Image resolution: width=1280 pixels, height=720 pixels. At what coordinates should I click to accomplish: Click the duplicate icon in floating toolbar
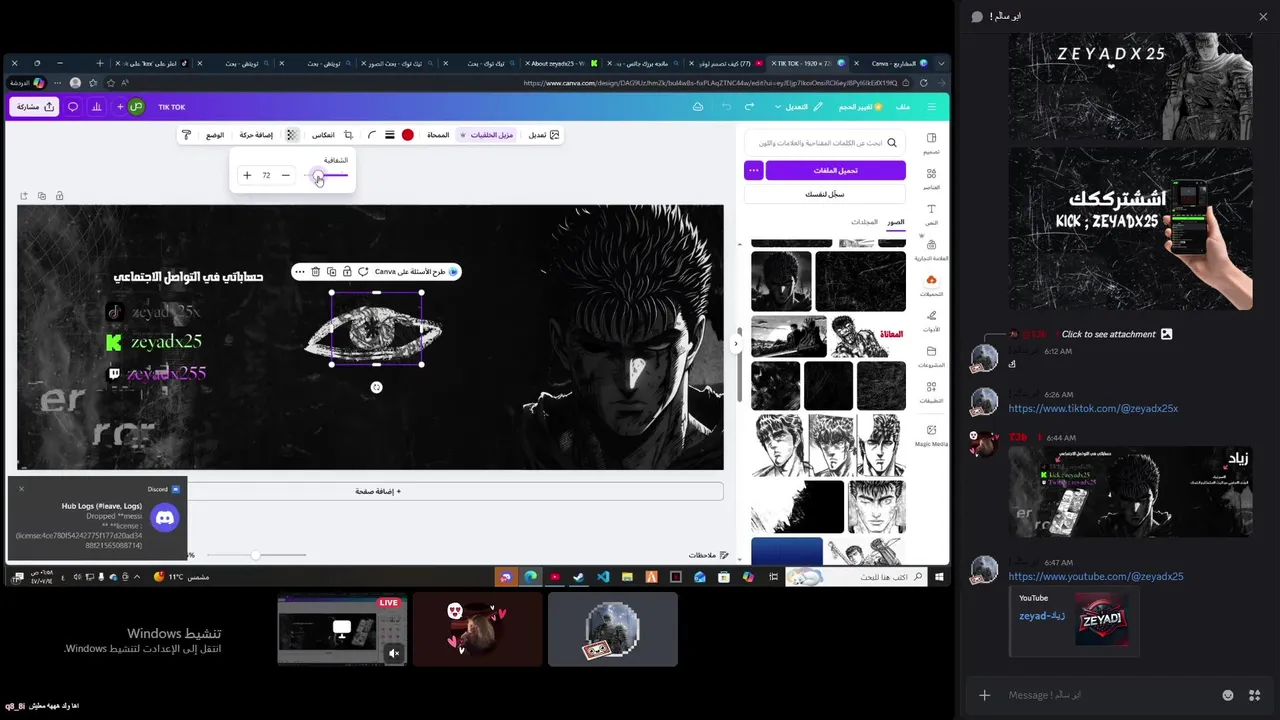click(x=331, y=271)
